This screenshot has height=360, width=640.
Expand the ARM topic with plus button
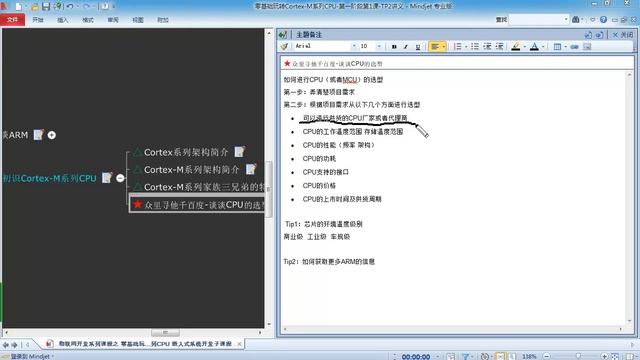[x=52, y=135]
